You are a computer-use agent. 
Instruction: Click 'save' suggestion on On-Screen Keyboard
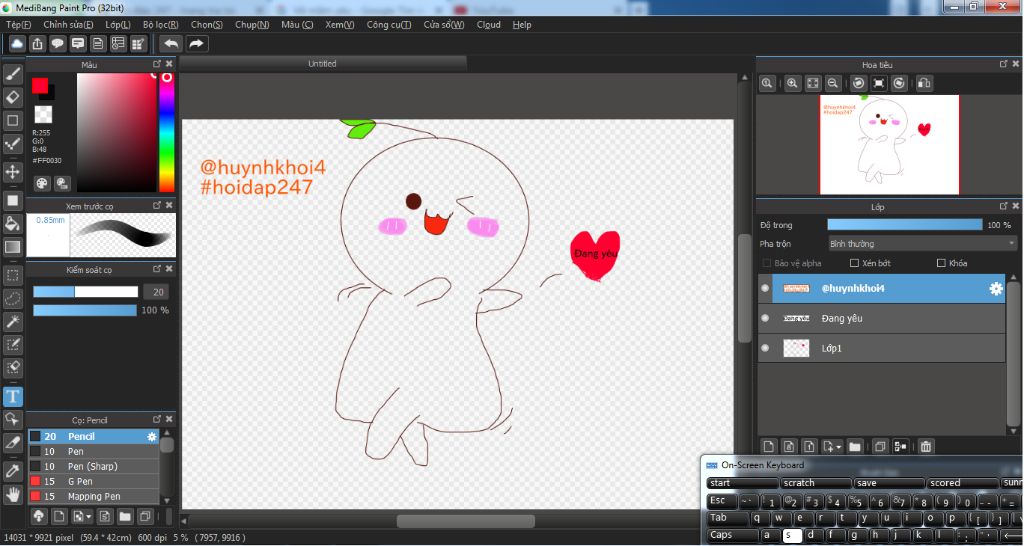[x=889, y=483]
